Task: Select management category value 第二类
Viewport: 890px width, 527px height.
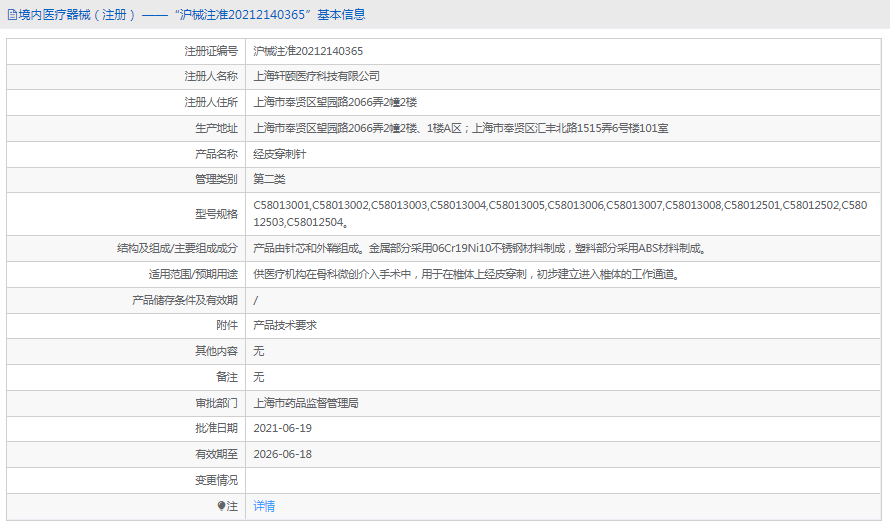Action: click(269, 179)
